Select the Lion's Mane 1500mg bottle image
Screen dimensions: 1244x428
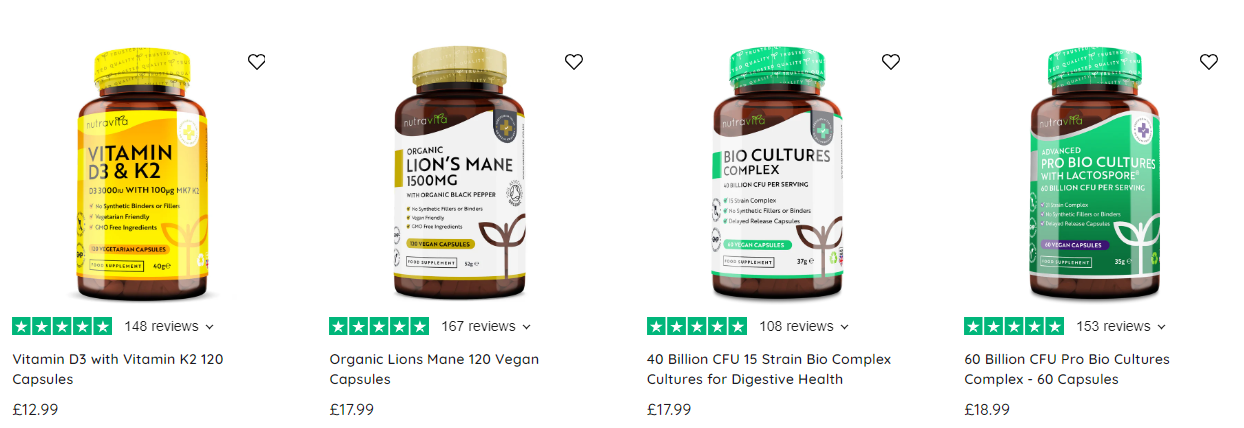click(462, 174)
